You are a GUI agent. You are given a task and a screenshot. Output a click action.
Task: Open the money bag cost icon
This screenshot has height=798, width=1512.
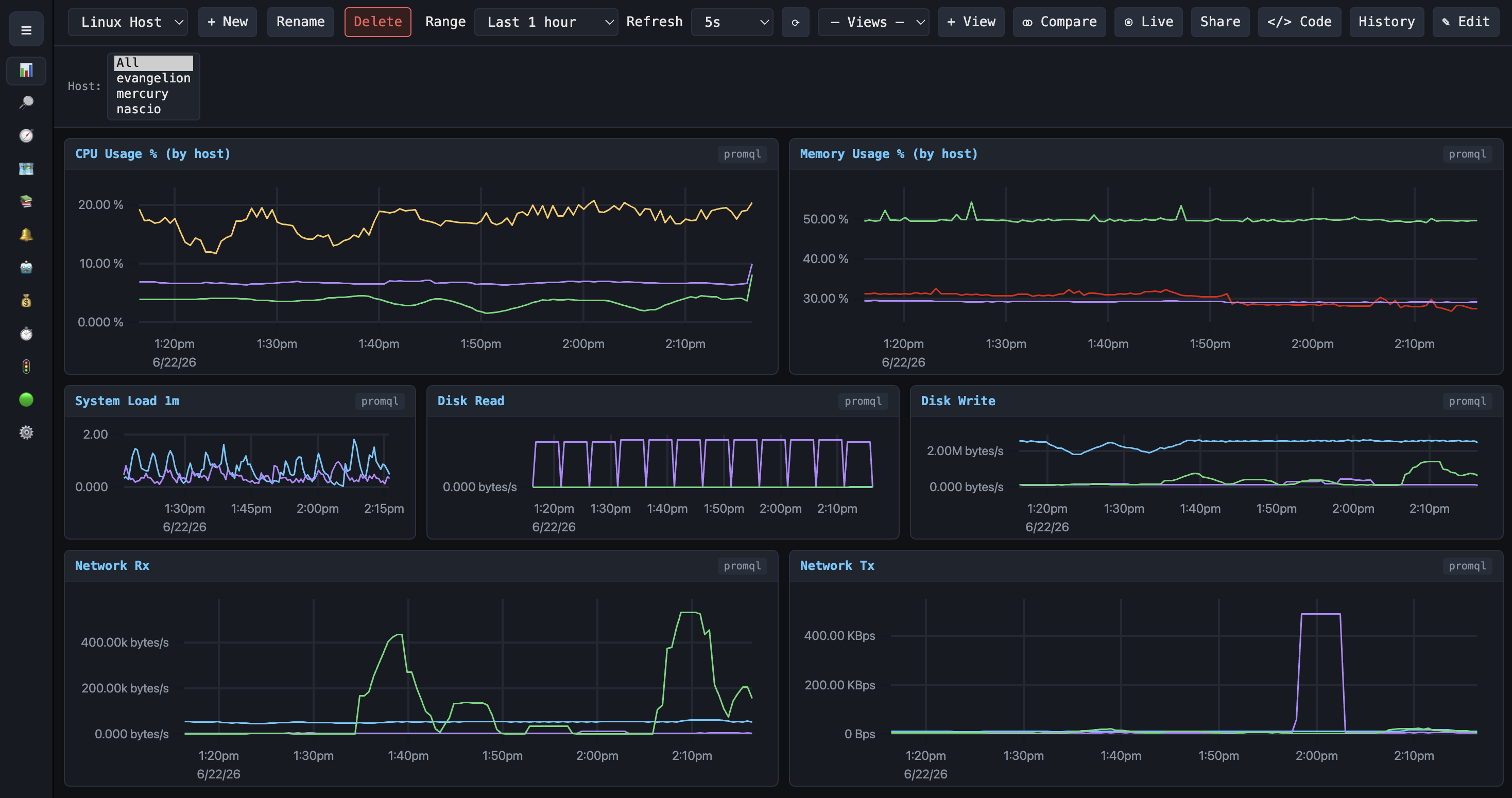[26, 301]
